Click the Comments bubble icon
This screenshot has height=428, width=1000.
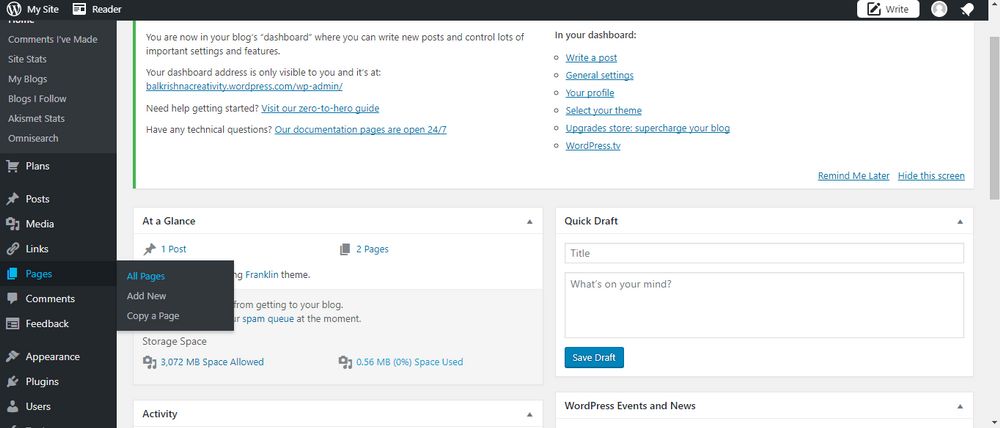coord(12,299)
